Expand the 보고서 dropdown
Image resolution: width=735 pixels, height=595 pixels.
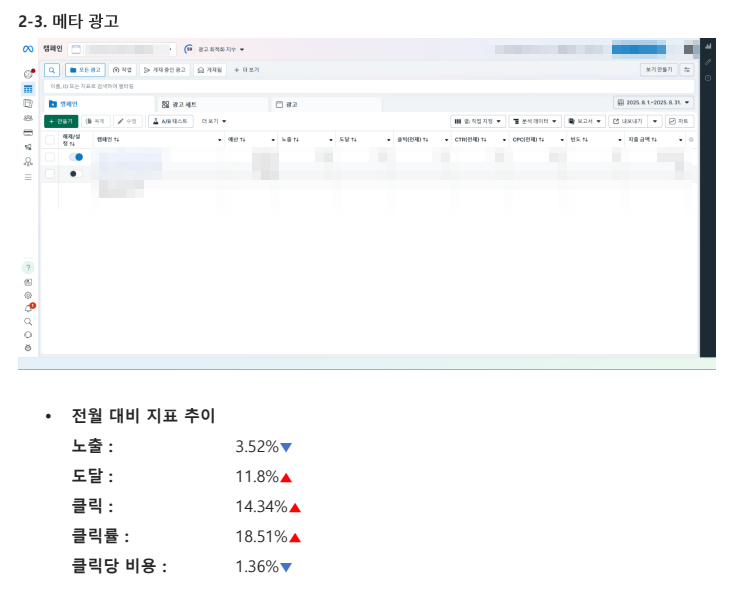pos(584,121)
